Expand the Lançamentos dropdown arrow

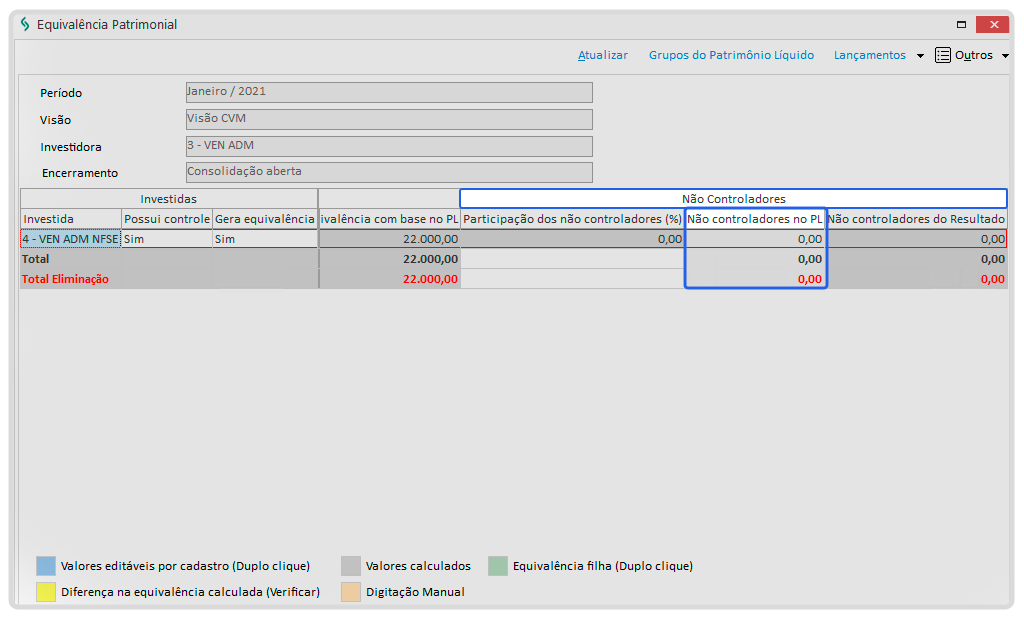coord(920,56)
